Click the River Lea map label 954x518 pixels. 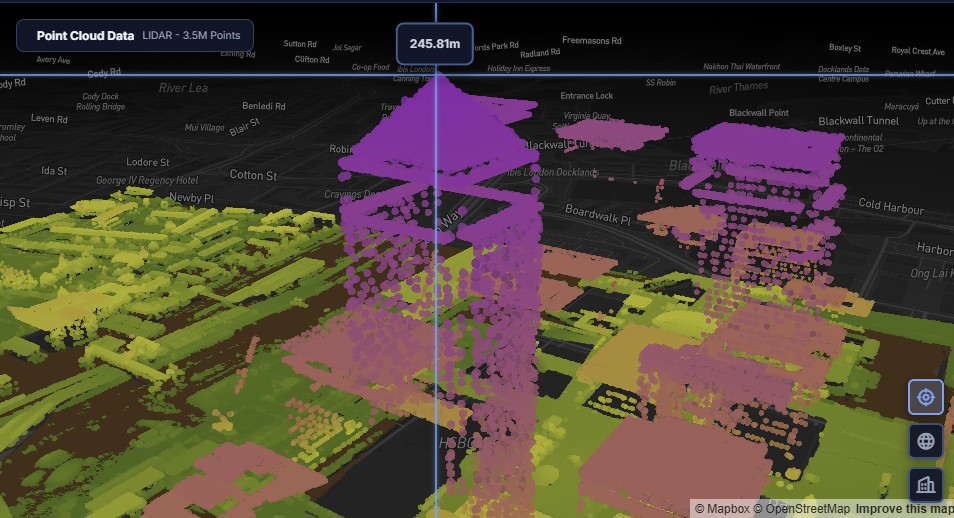point(183,88)
